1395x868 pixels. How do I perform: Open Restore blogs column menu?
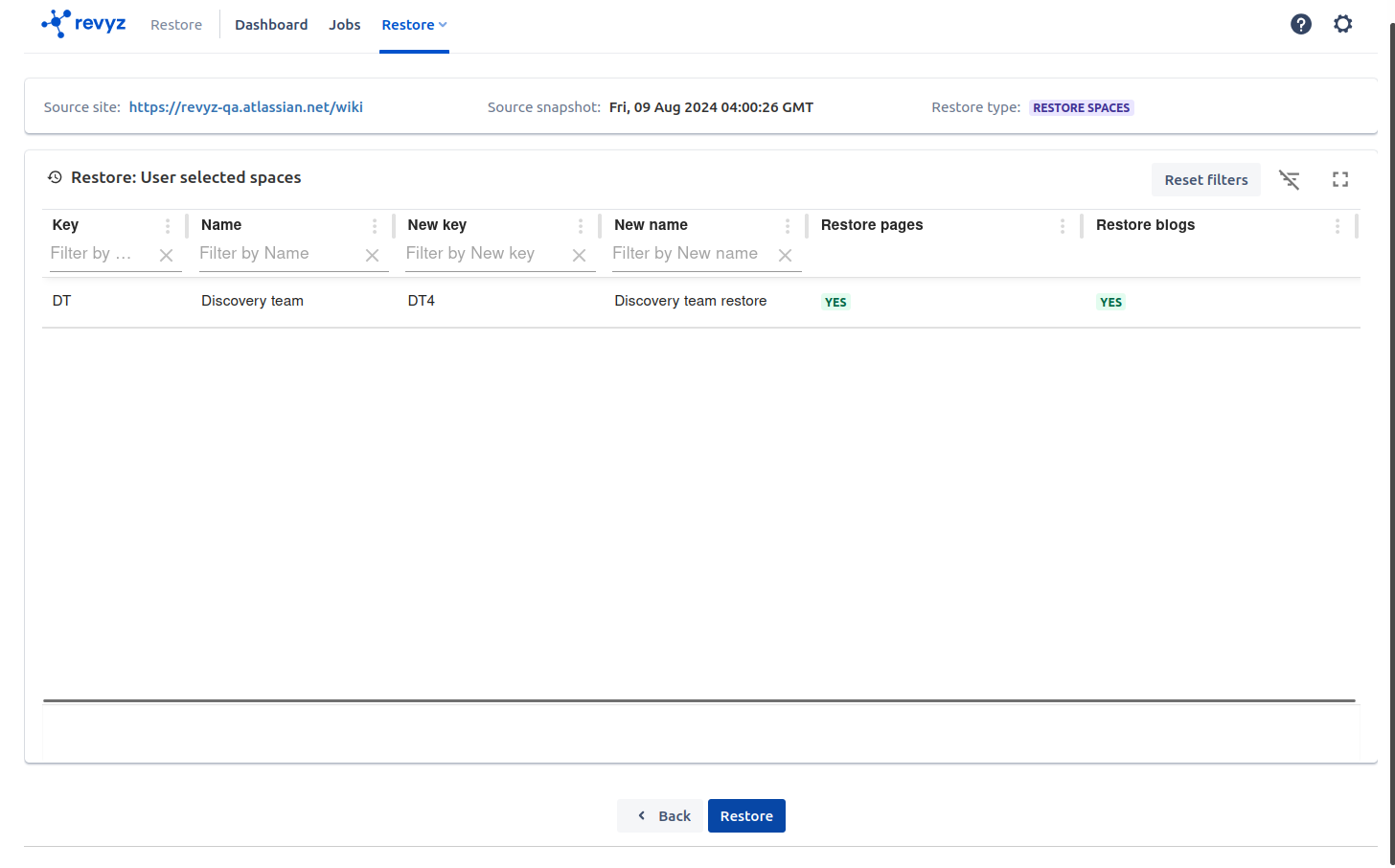[1337, 226]
